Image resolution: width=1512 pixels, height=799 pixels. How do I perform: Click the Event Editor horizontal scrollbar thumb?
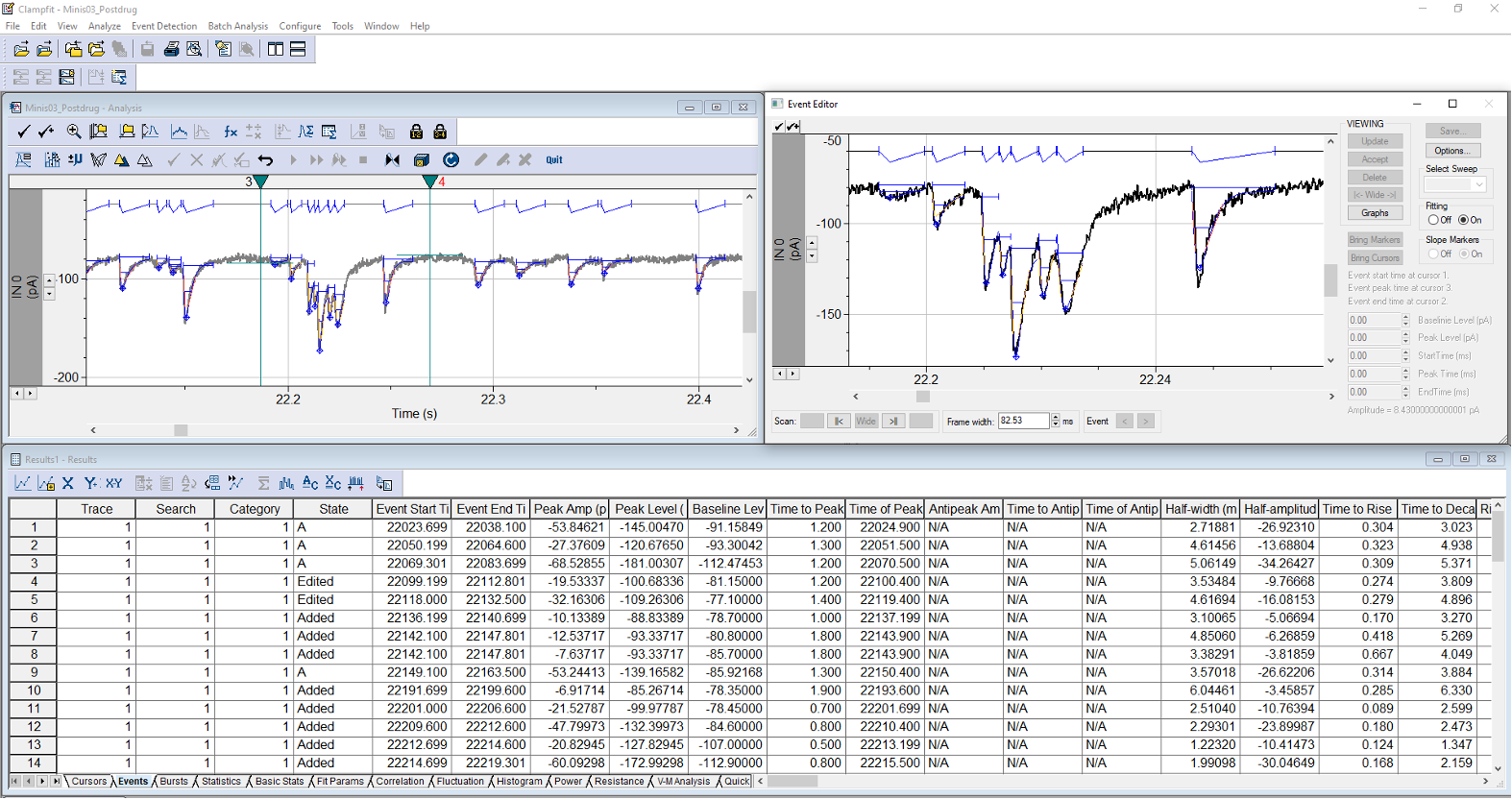[922, 397]
